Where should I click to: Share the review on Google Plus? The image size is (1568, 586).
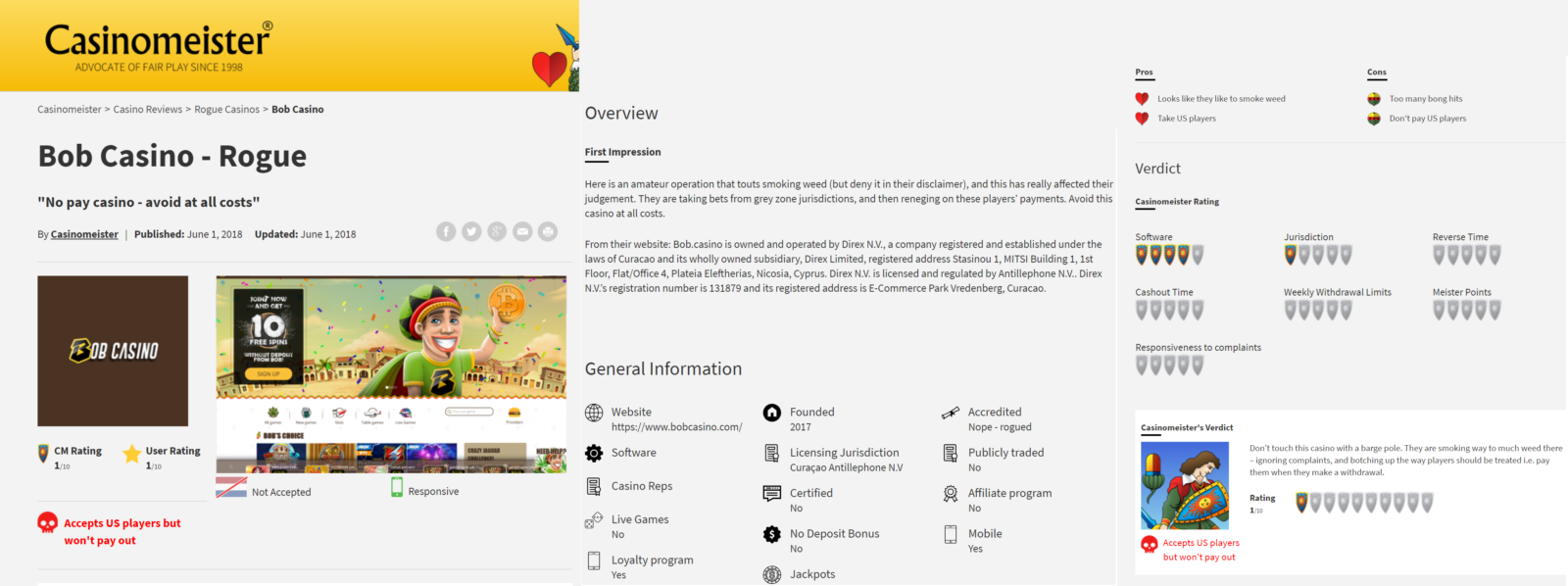497,231
